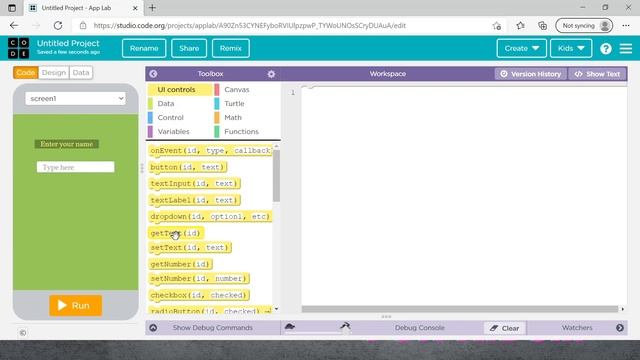
Task: Select the getNumber(id) block
Action: [180, 264]
